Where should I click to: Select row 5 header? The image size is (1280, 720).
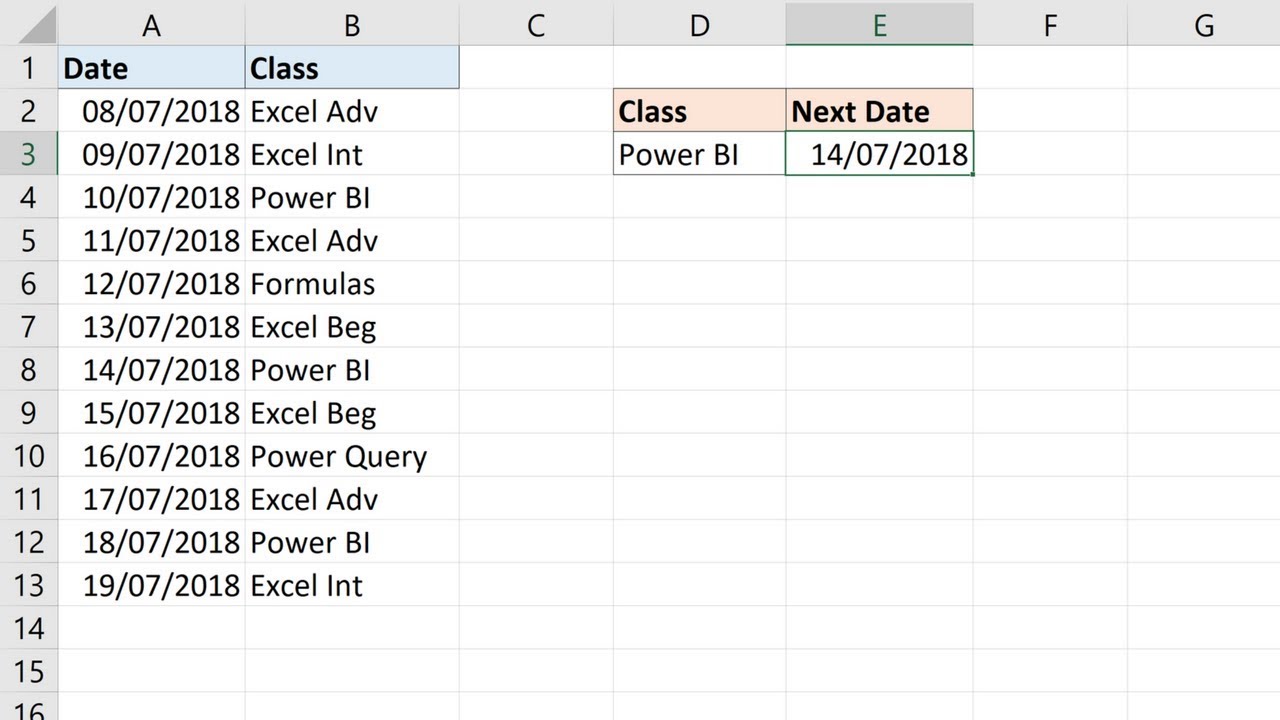[28, 240]
